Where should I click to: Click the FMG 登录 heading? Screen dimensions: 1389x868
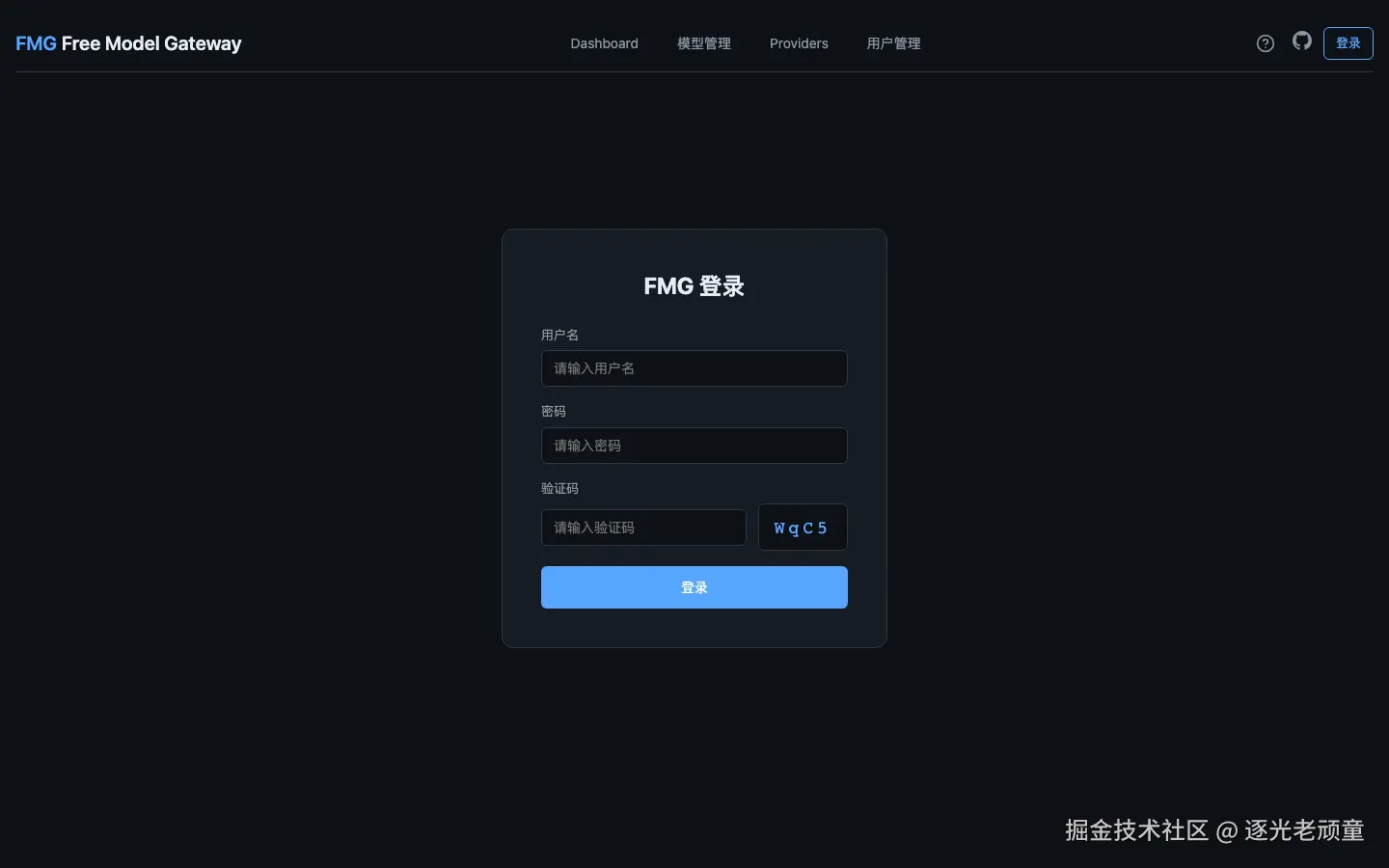pos(694,286)
